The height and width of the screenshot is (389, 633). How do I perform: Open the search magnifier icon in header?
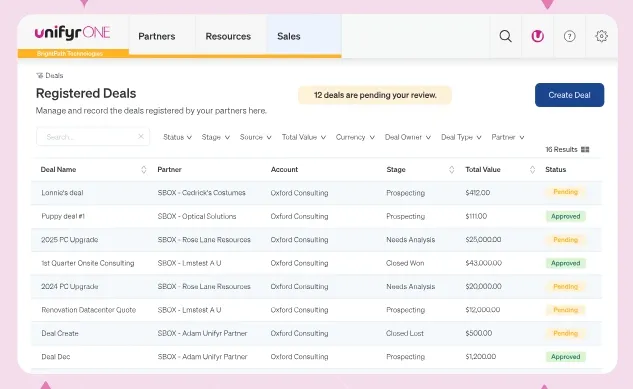coord(505,36)
